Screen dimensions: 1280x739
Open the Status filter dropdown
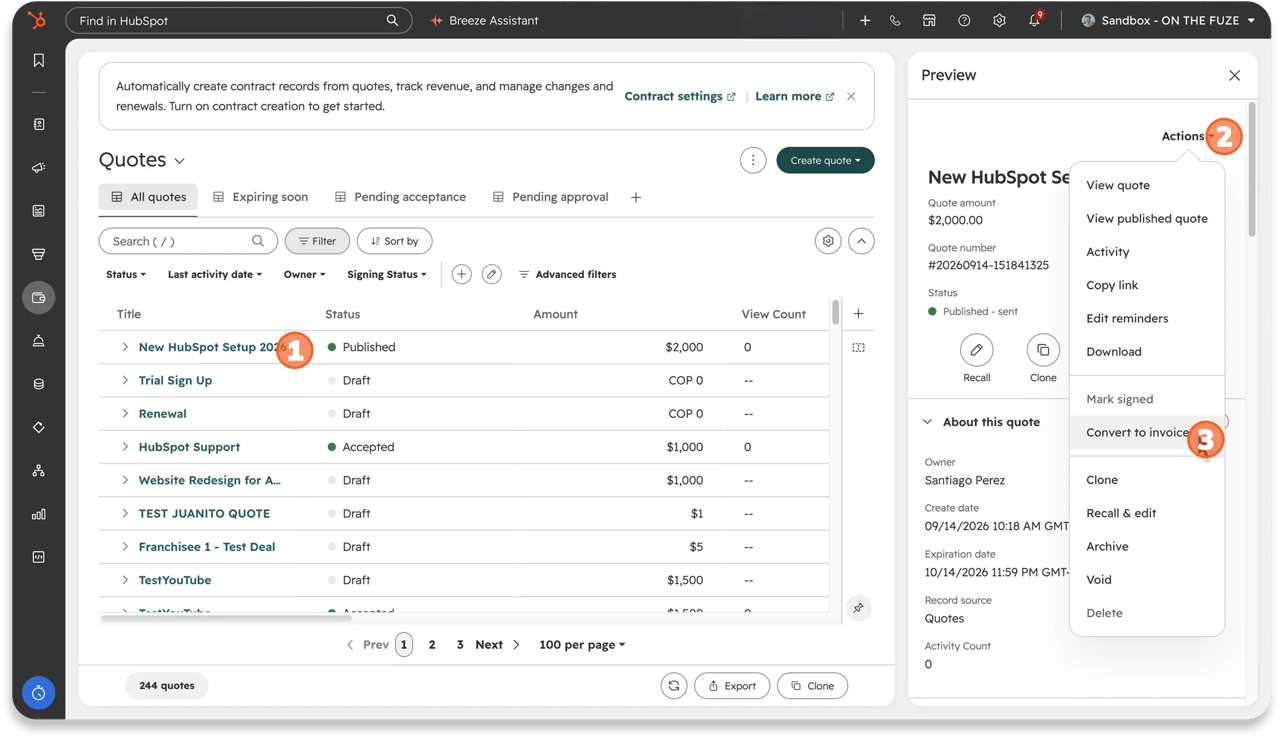[126, 274]
